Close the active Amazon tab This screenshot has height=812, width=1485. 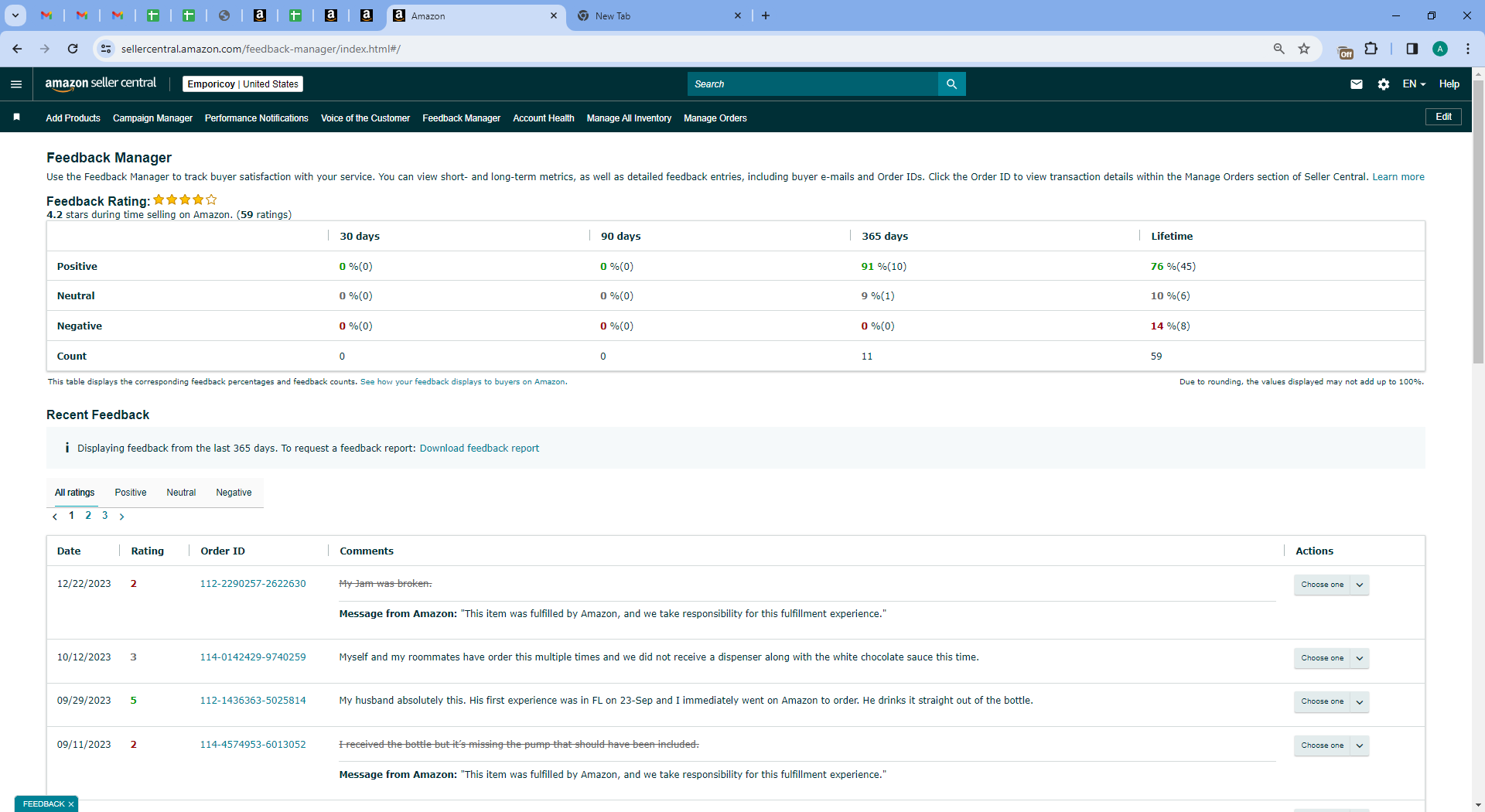(x=554, y=15)
